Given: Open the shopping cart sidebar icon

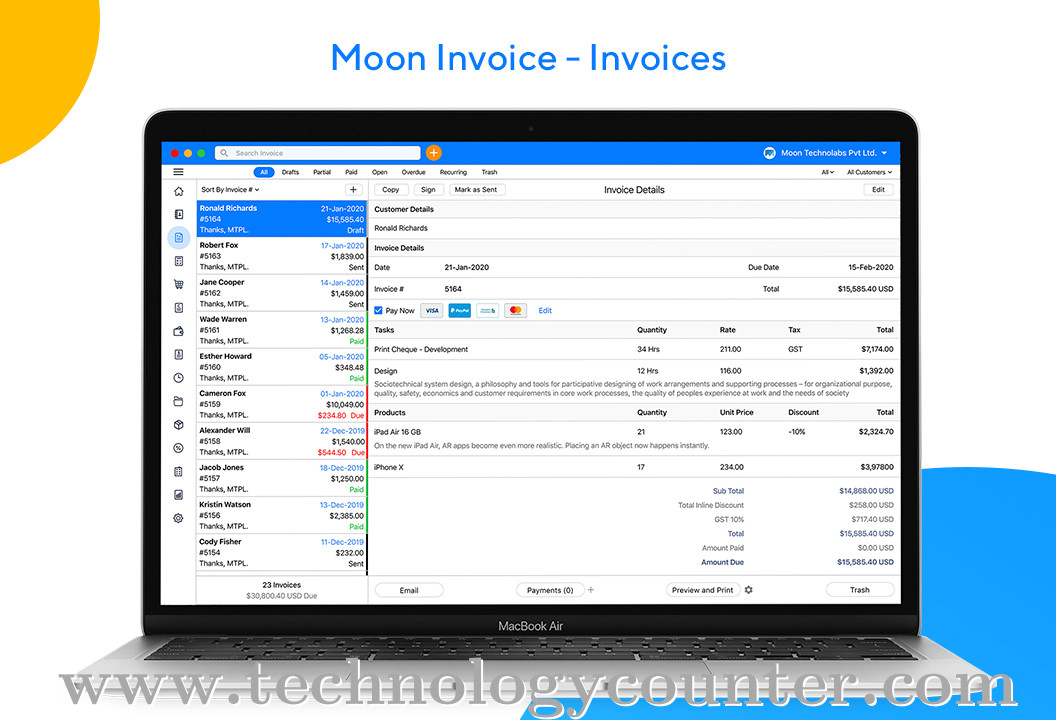Looking at the screenshot, I should (178, 284).
